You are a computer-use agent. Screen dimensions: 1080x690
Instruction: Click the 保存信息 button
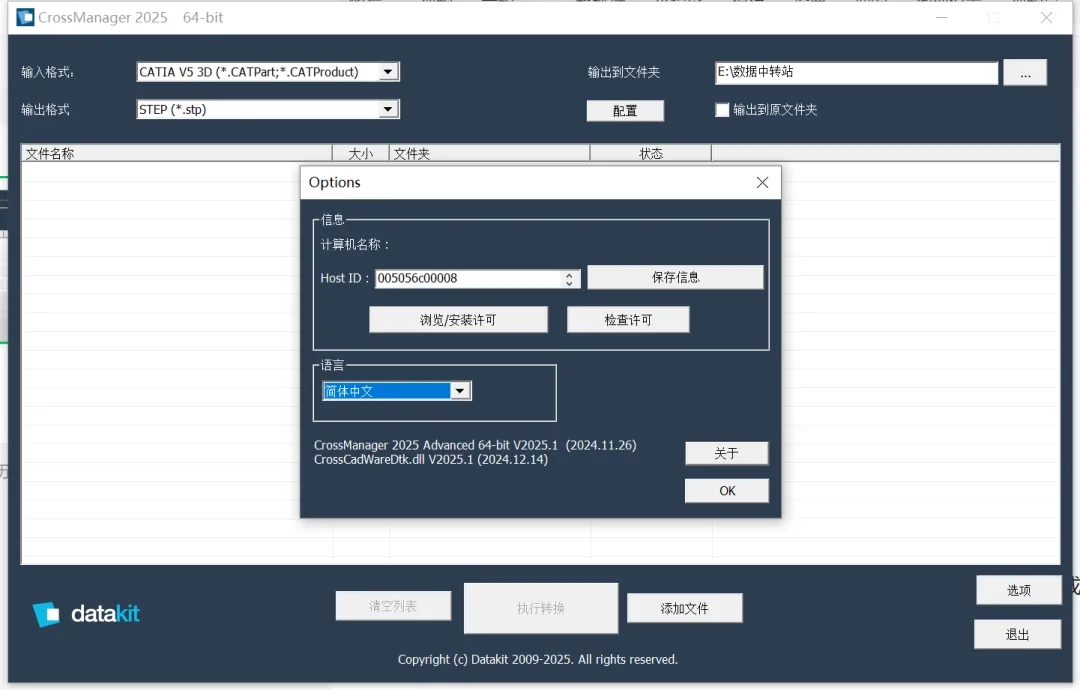click(x=675, y=278)
